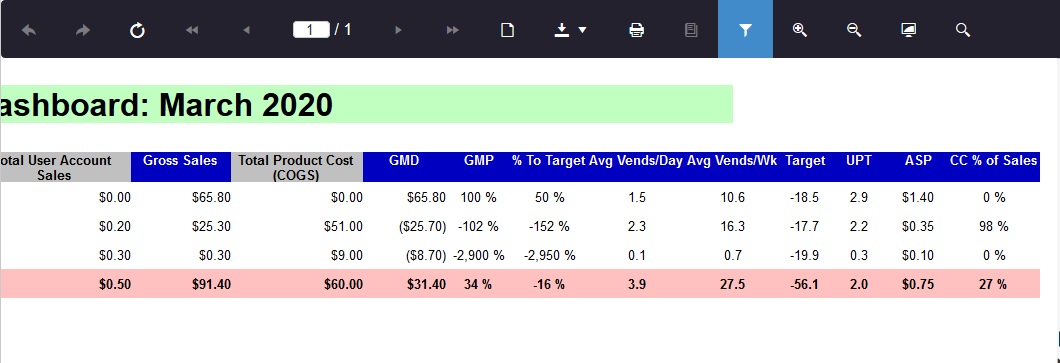Select the -2,950 % to target cell
Viewport: 1060px width, 363px height.
(549, 256)
